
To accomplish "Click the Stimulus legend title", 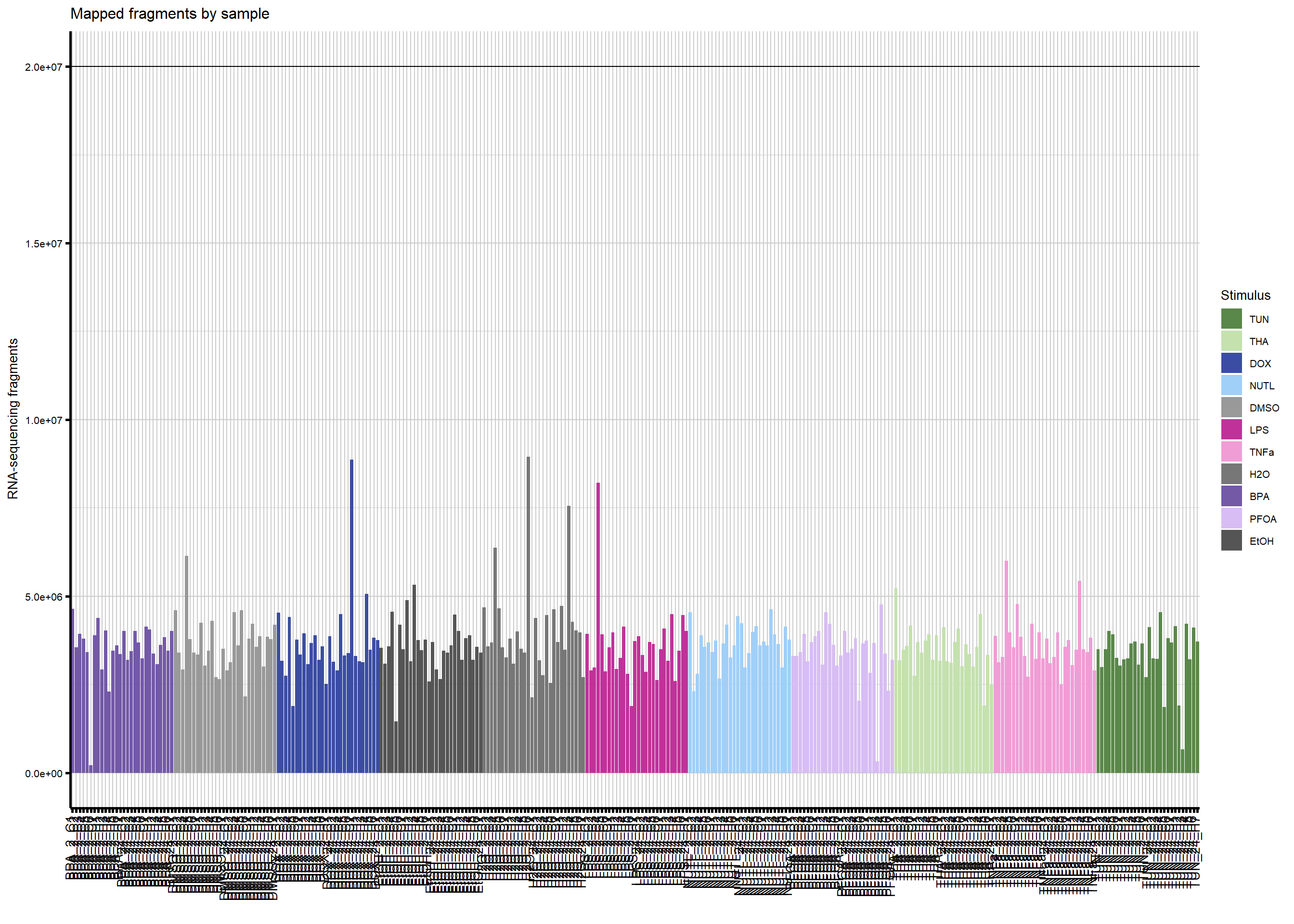I will pyautogui.click(x=1245, y=295).
